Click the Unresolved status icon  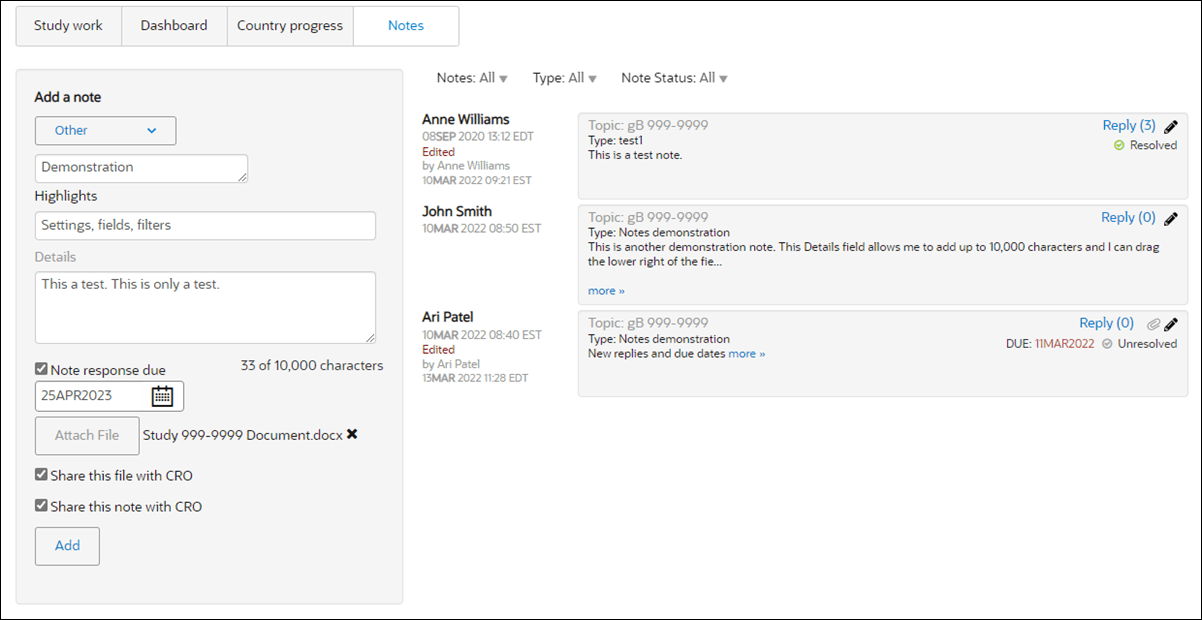click(x=1107, y=344)
